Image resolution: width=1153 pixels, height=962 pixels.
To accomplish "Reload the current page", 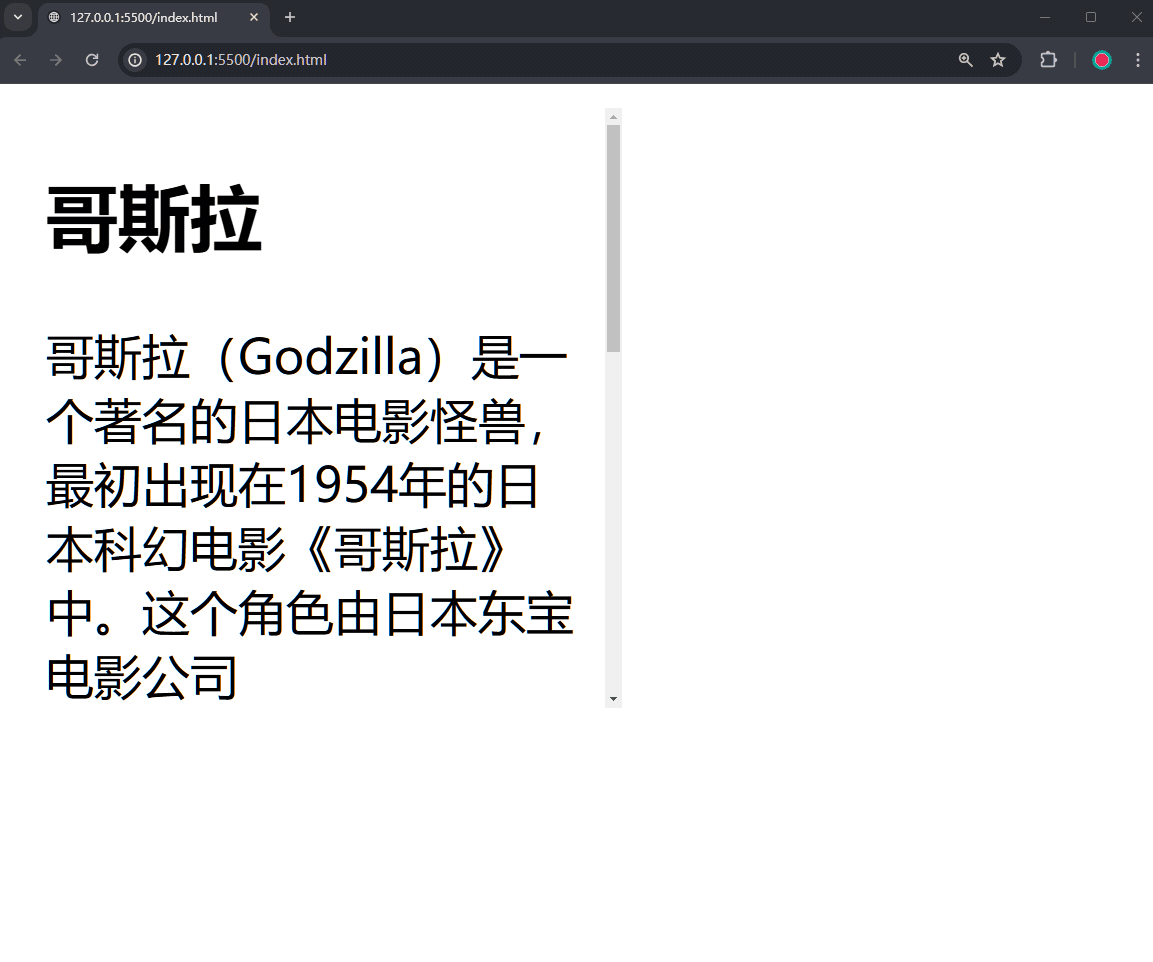I will (92, 60).
